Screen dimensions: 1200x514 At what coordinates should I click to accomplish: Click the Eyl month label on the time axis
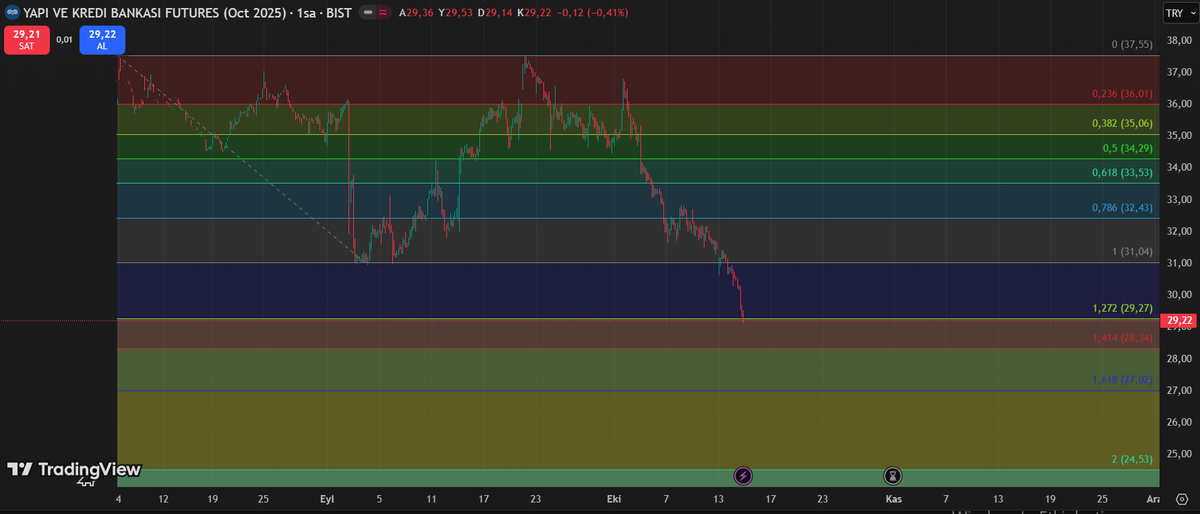[327, 497]
